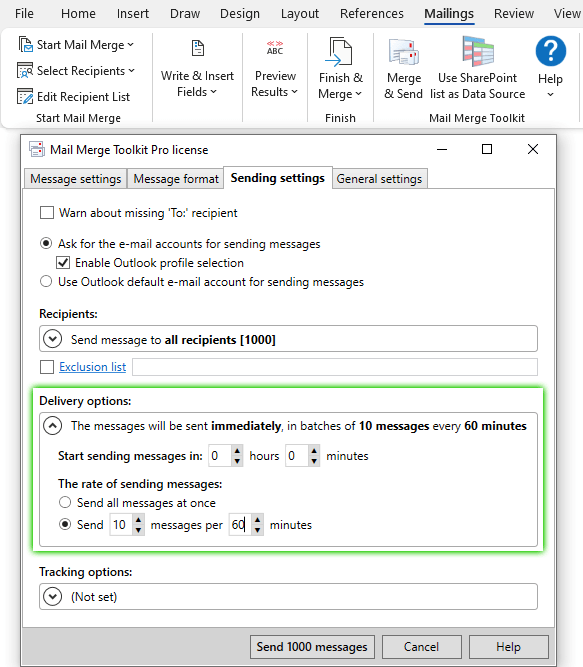Click the all recipients [1000] text
Viewport: 583px width, 667px height.
point(220,339)
